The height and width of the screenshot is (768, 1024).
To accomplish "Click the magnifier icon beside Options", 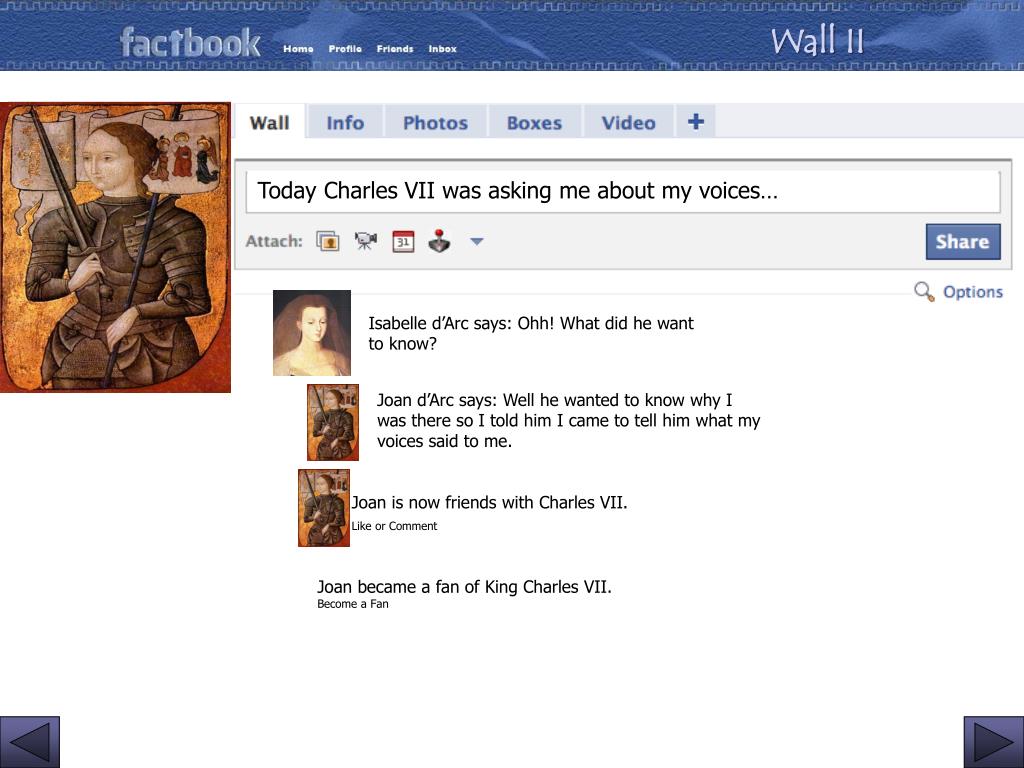I will tap(923, 291).
